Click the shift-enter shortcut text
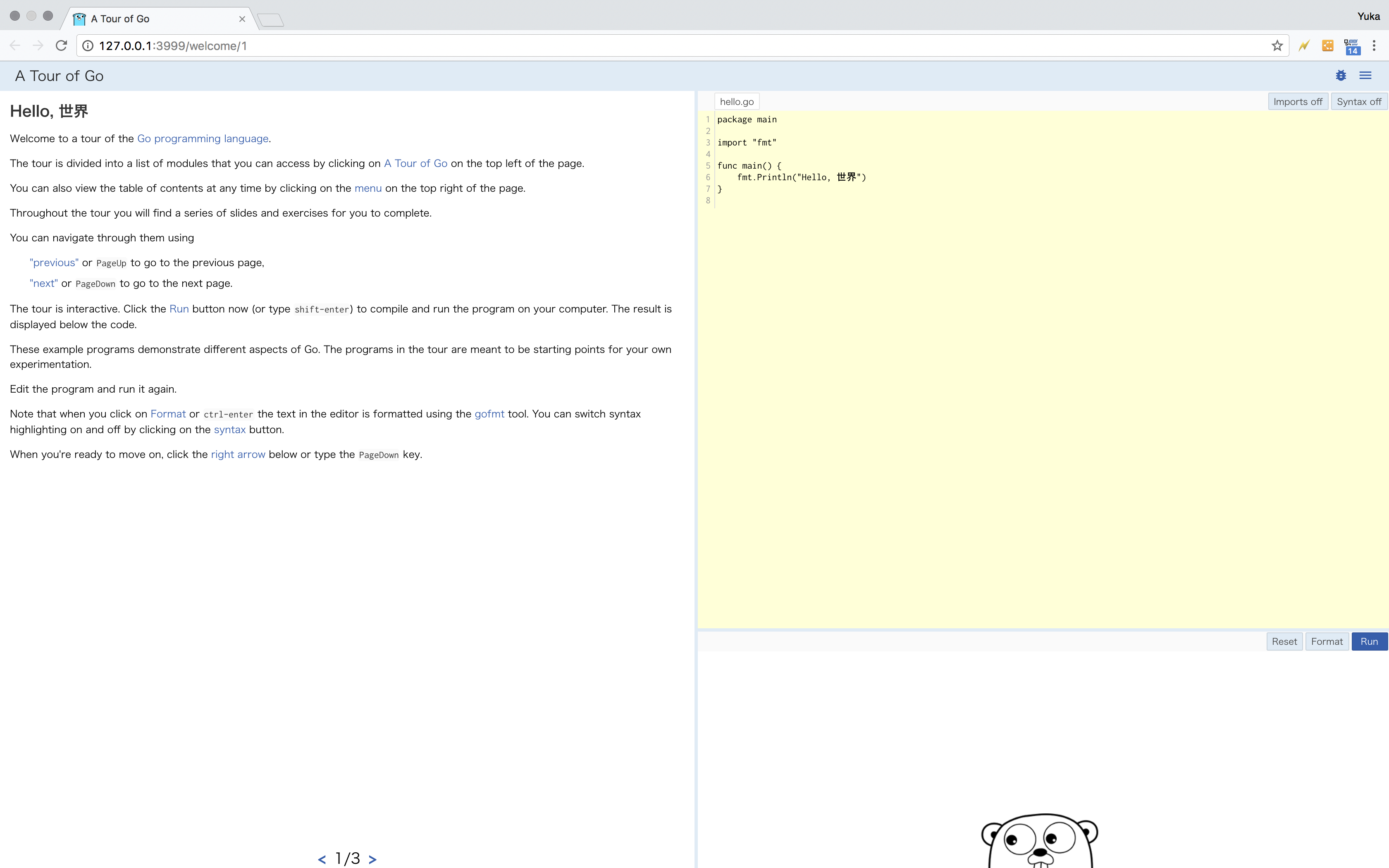 pyautogui.click(x=322, y=310)
